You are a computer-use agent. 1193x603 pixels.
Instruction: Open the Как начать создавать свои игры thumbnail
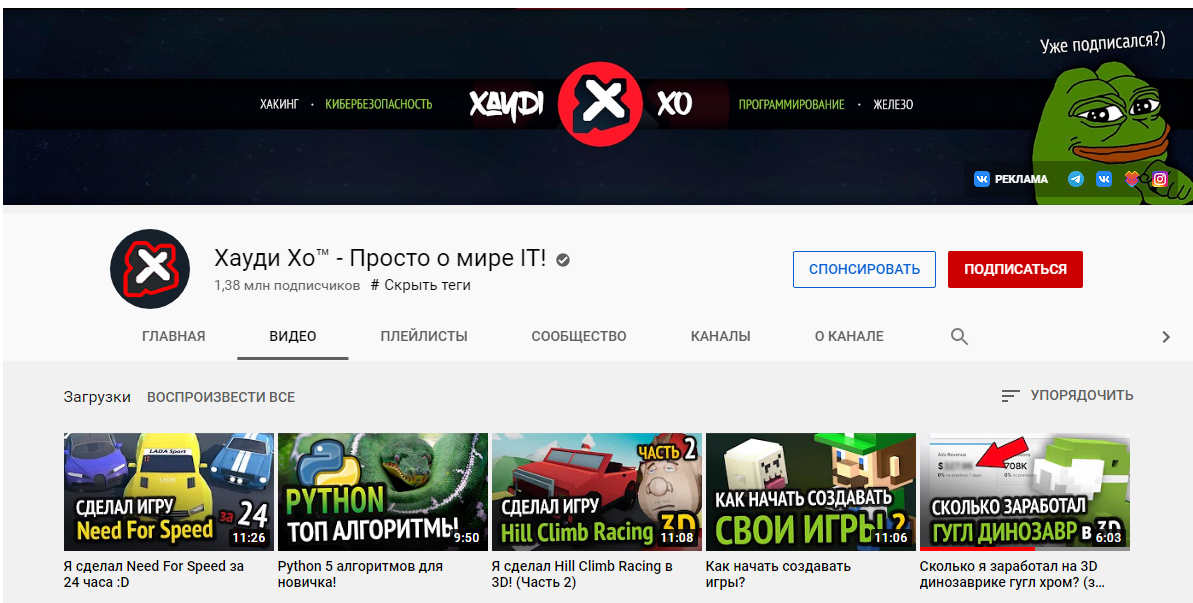pyautogui.click(x=811, y=492)
